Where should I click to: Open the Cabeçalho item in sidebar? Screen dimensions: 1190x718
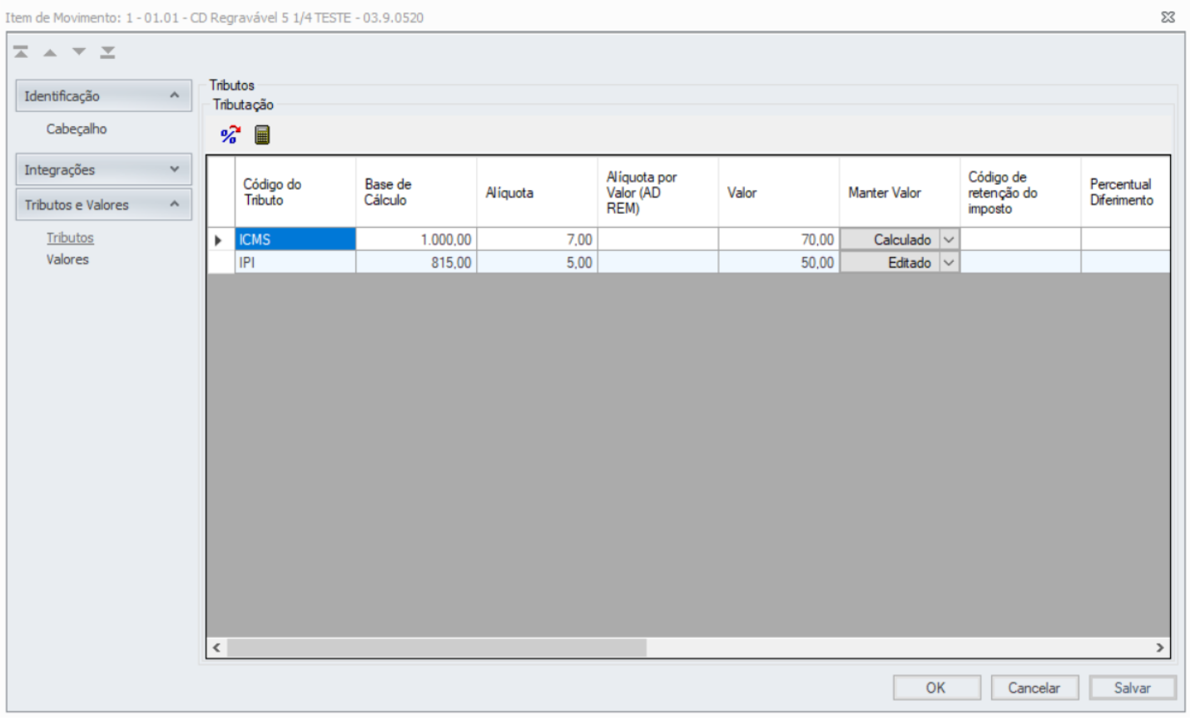tap(76, 129)
